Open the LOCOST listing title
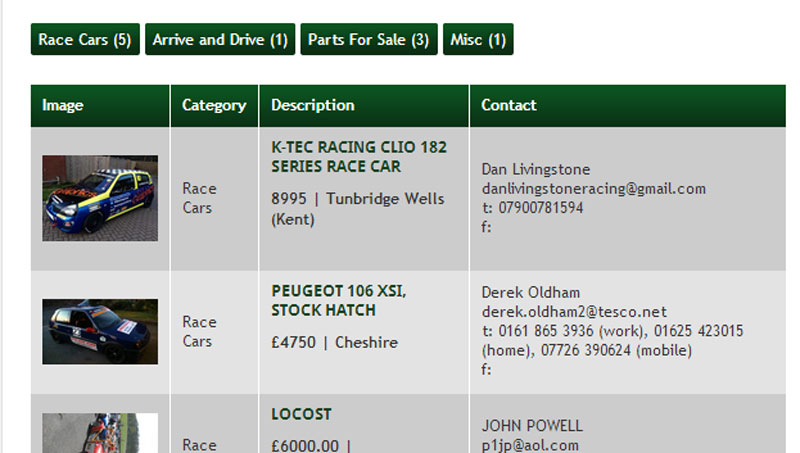 302,414
